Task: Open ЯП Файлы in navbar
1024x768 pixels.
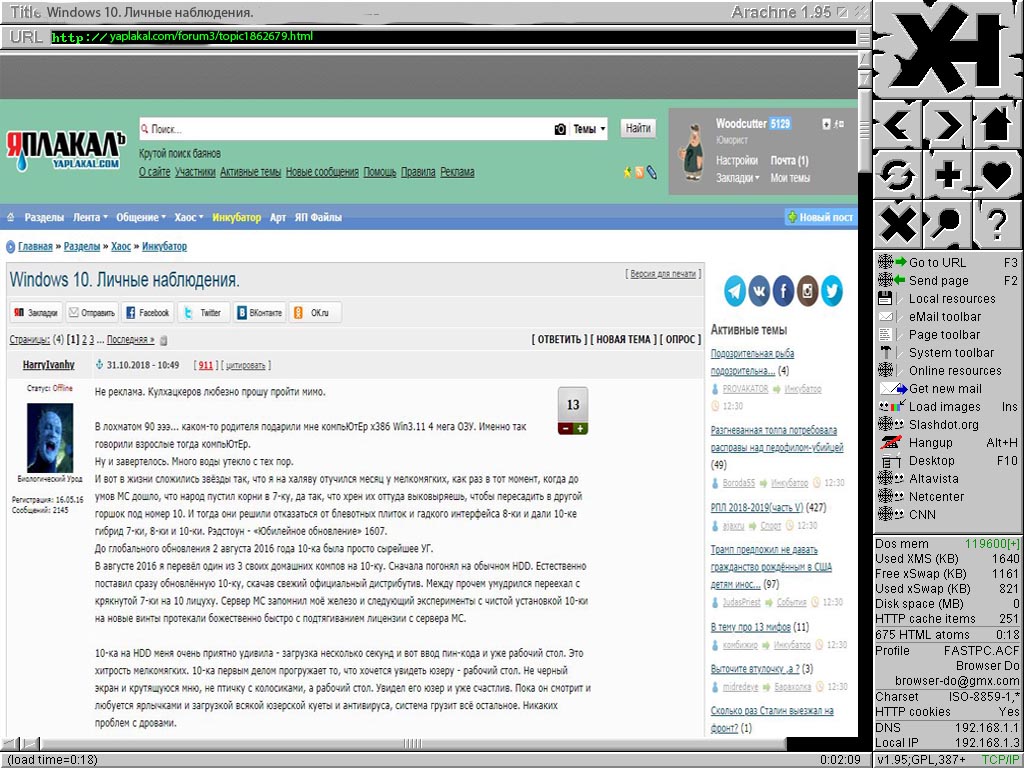Action: tap(318, 217)
